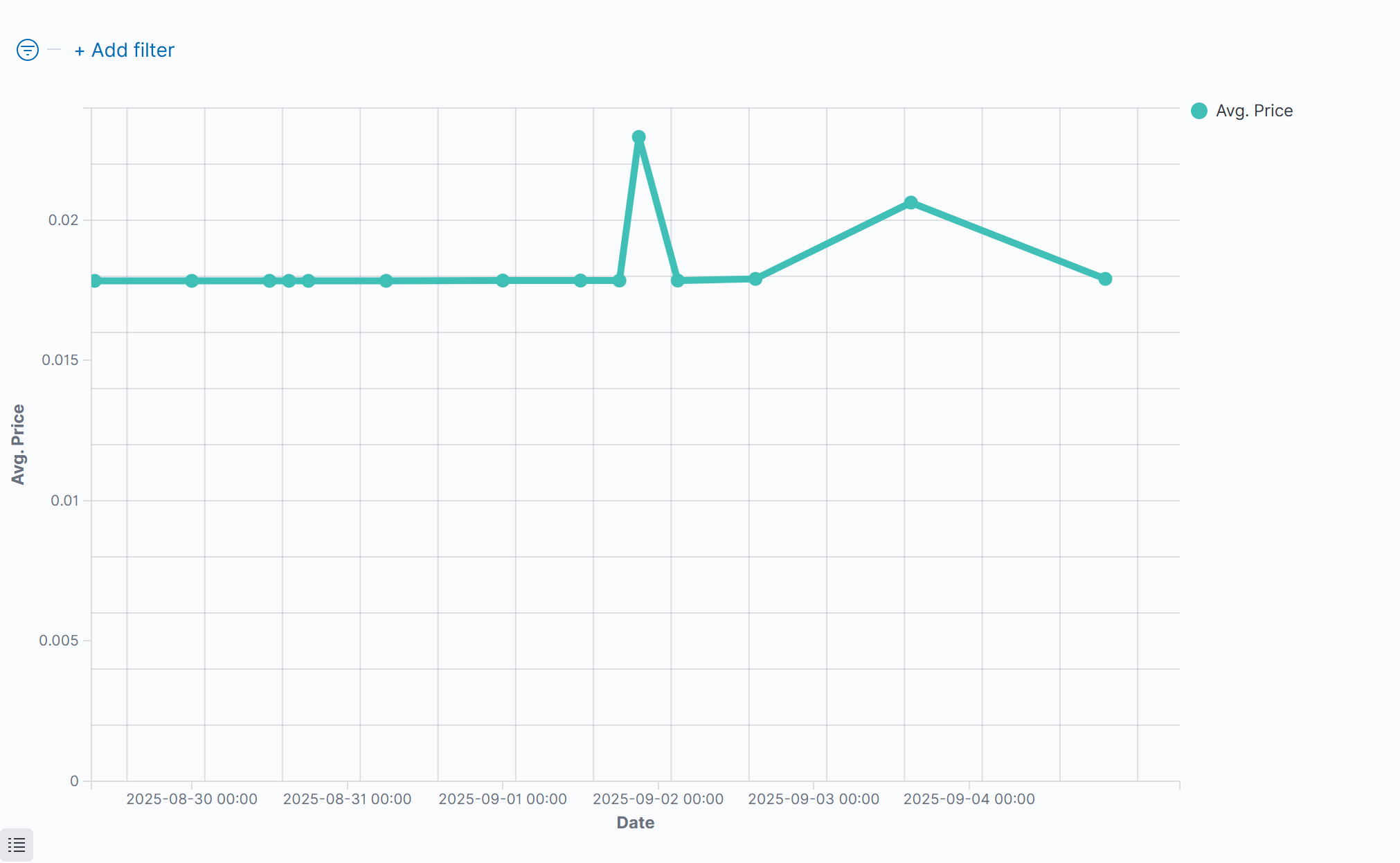Click the 2025-09-02 00:00 axis label

[658, 799]
